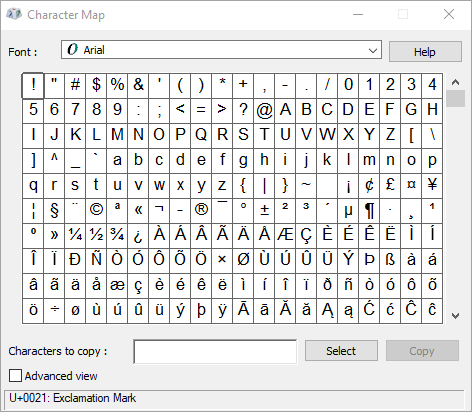Pick the pilcrow ¶ paragraph symbol
The image size is (472, 412).
pyautogui.click(x=369, y=211)
